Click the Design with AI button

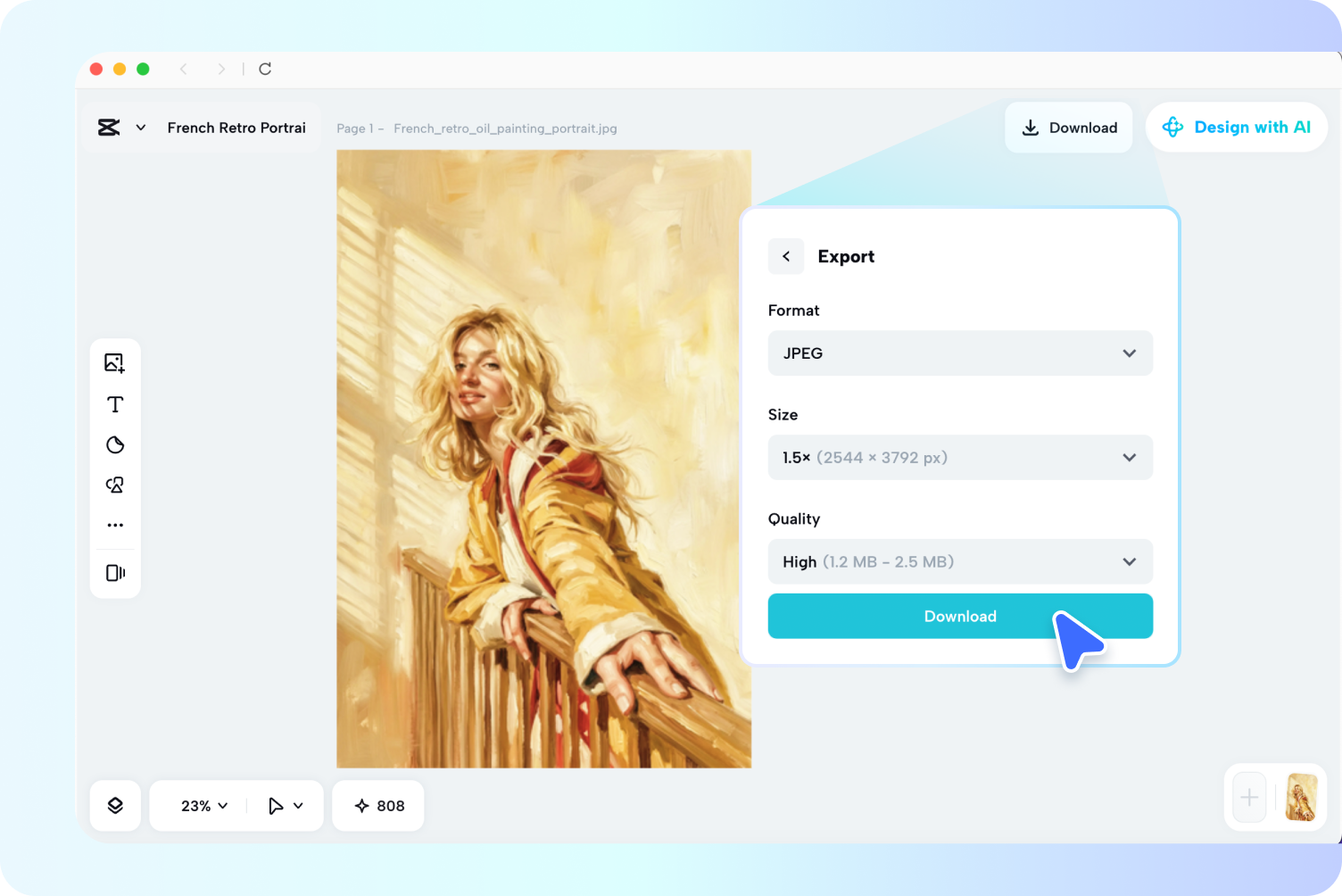[1237, 127]
